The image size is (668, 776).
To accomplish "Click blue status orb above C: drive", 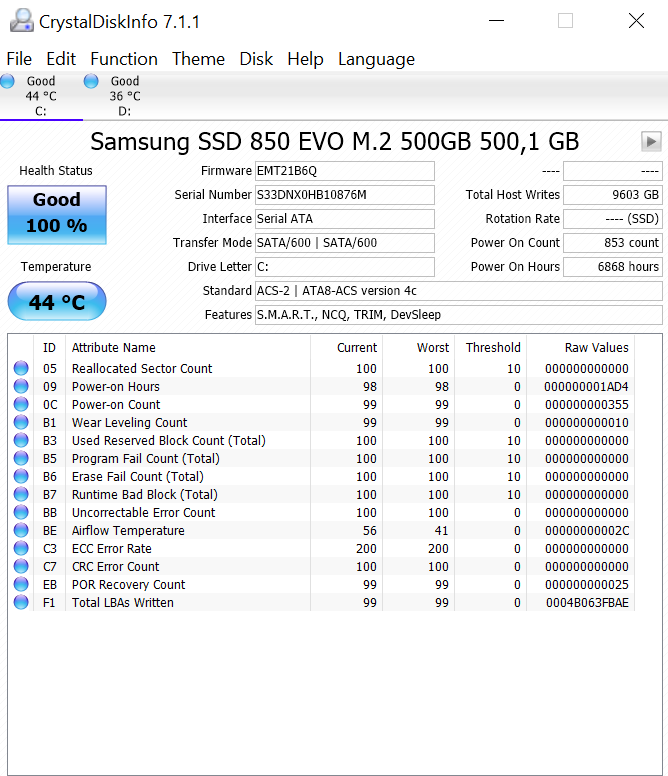I will [7, 81].
